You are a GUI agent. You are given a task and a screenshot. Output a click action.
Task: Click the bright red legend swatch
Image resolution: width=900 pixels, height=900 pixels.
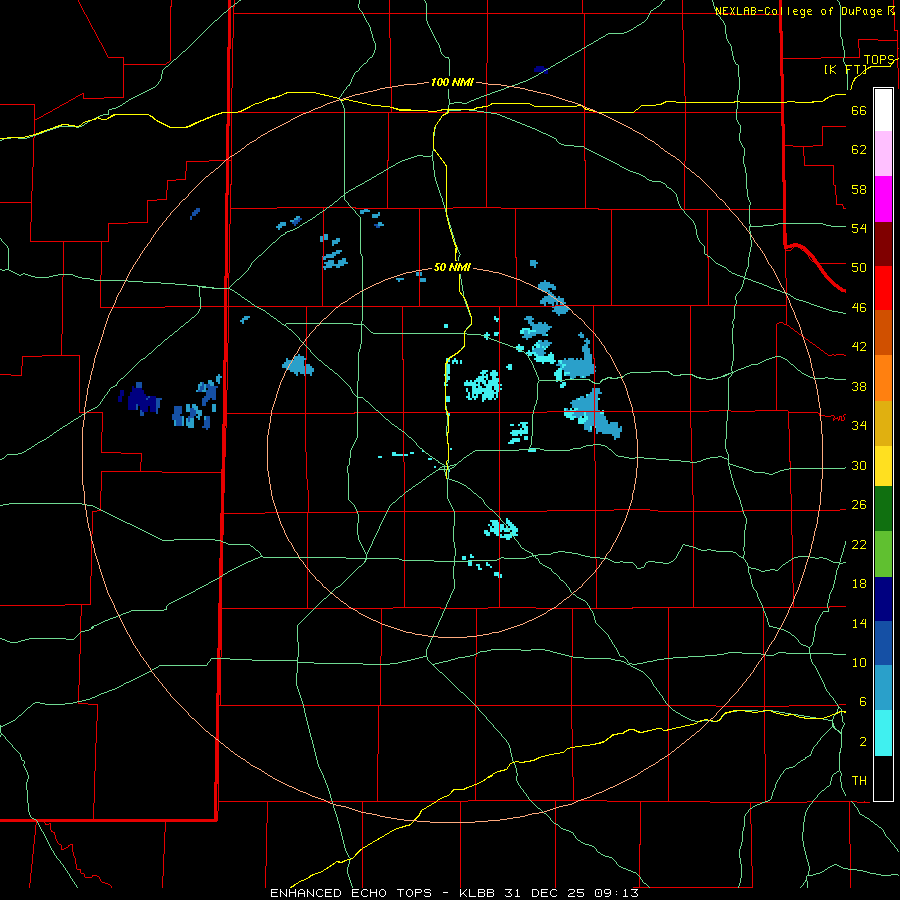[x=883, y=288]
